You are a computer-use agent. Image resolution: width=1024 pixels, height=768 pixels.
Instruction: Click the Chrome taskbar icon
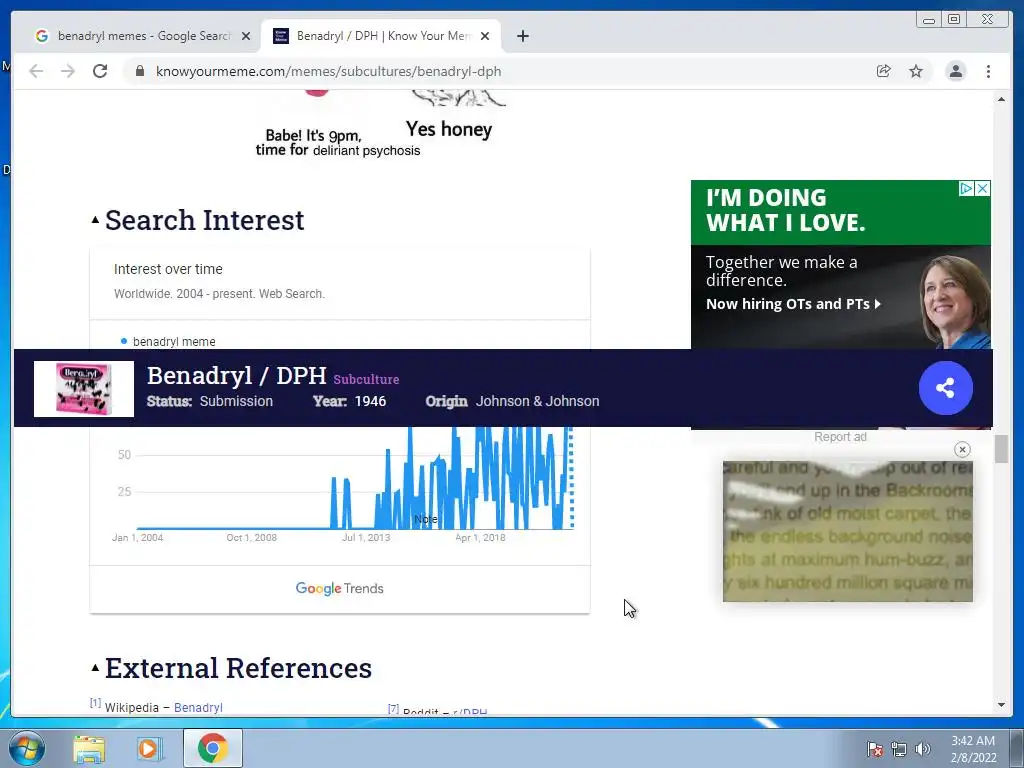pos(212,748)
